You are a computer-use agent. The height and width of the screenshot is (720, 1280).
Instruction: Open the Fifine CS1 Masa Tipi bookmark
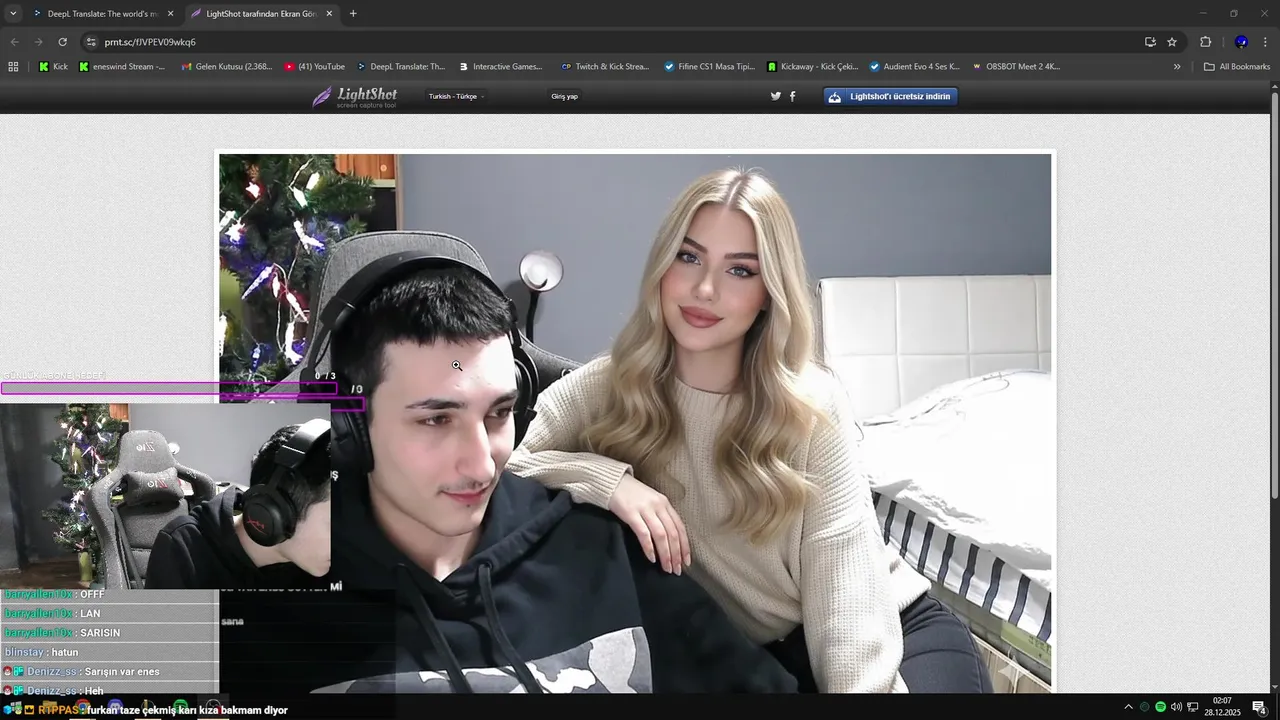tap(709, 67)
